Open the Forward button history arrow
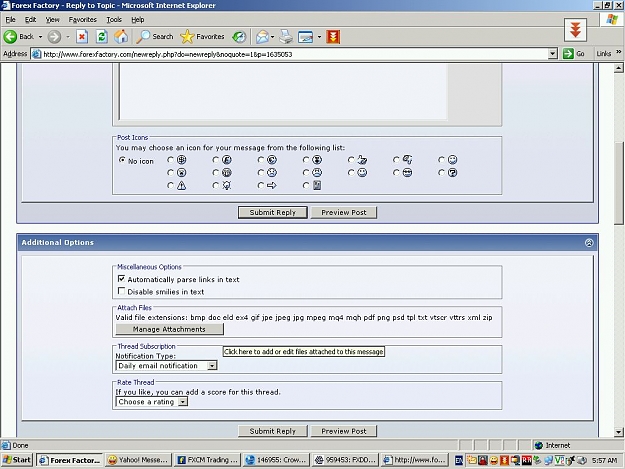 point(68,37)
